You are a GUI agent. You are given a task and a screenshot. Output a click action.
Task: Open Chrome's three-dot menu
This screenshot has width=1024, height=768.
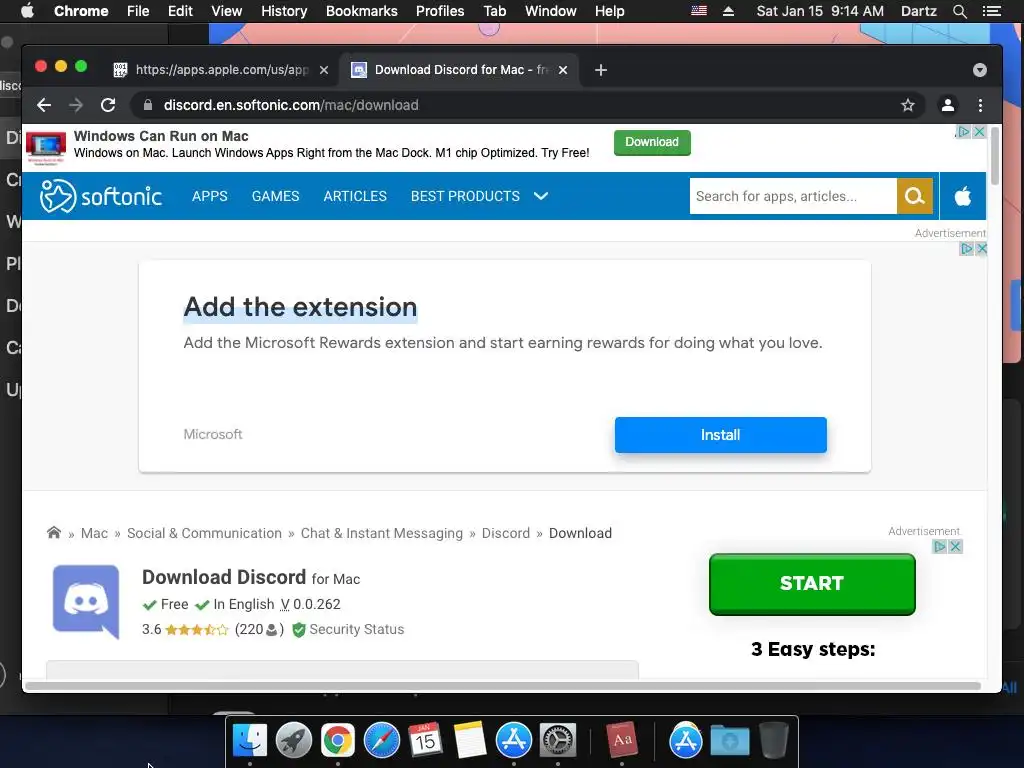point(980,105)
